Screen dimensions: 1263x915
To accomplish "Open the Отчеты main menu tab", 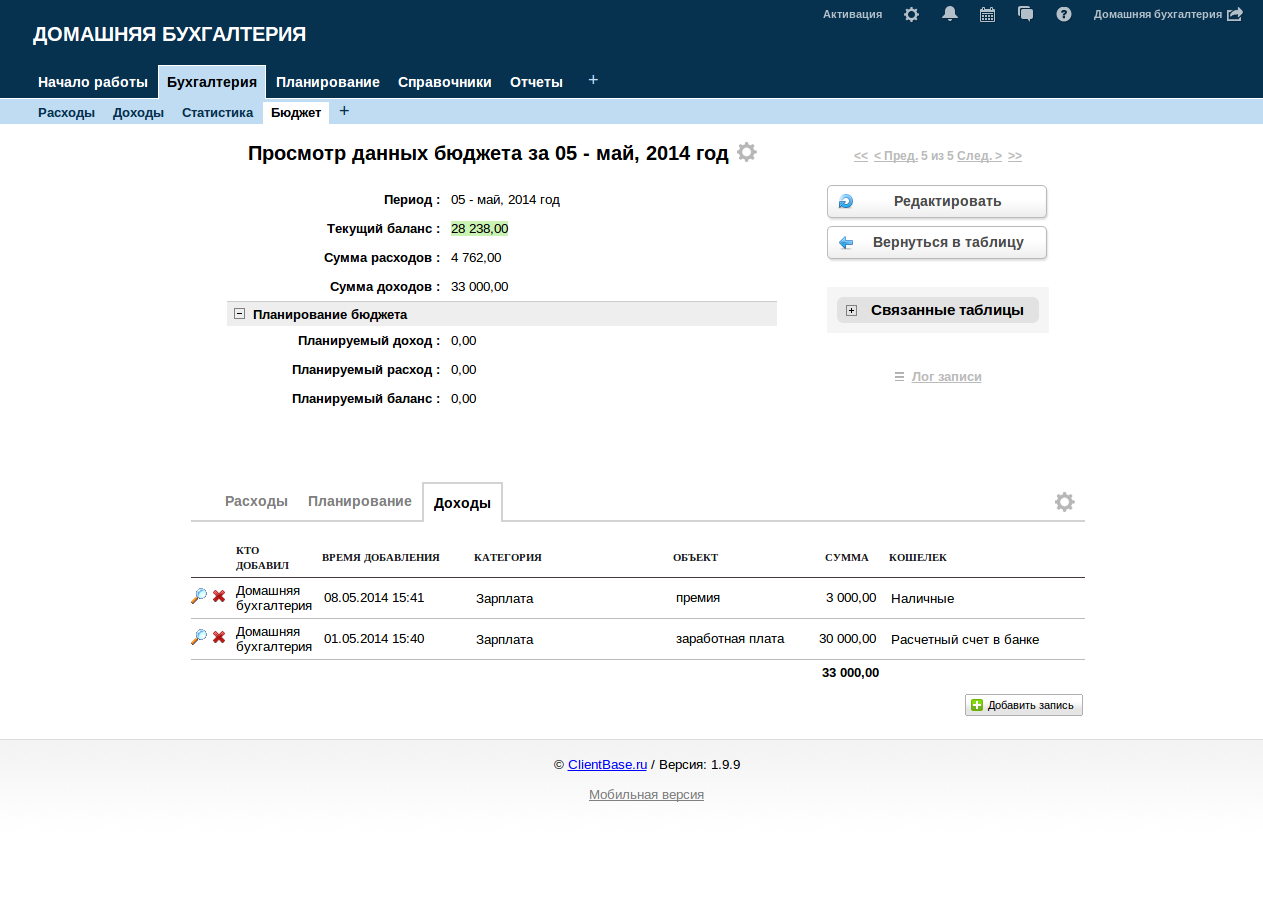I will click(536, 82).
